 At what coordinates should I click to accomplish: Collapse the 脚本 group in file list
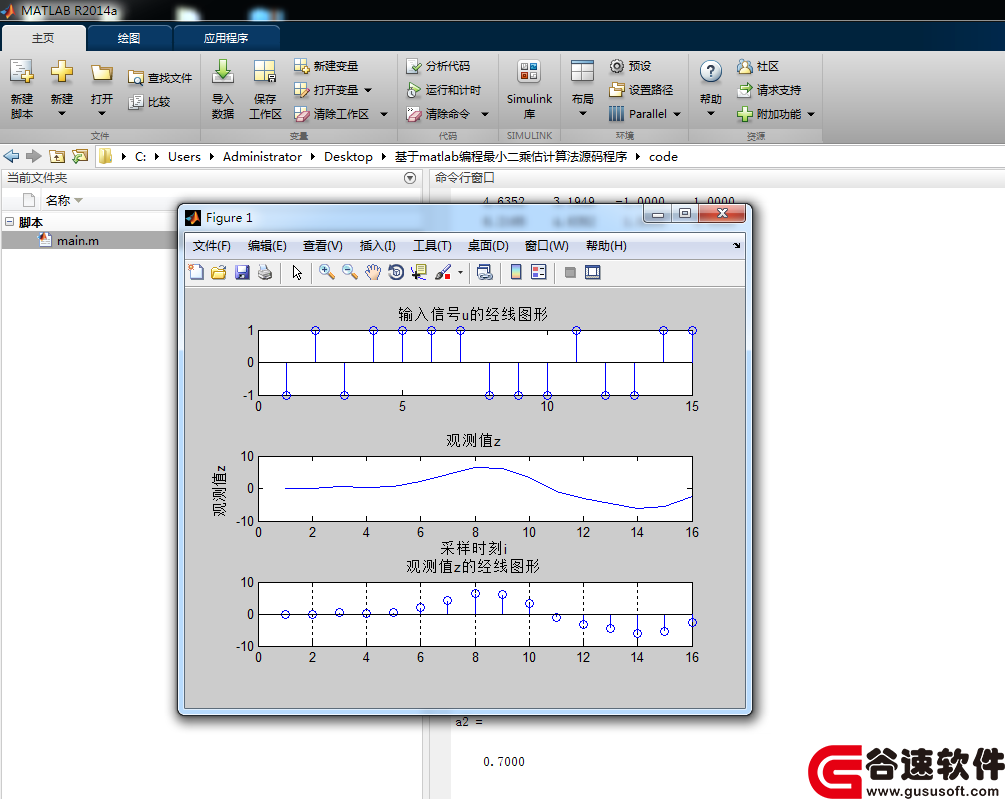point(10,222)
